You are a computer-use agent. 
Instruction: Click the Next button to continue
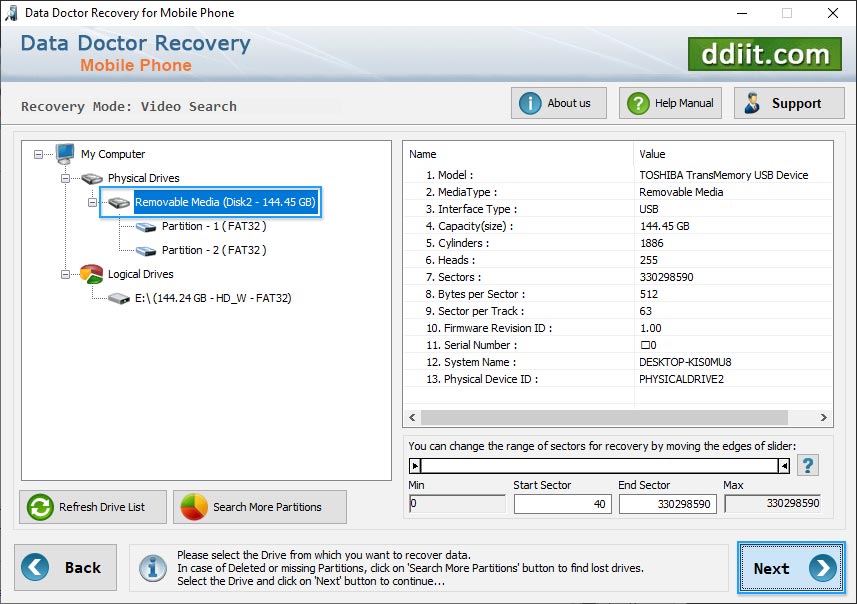pyautogui.click(x=790, y=568)
